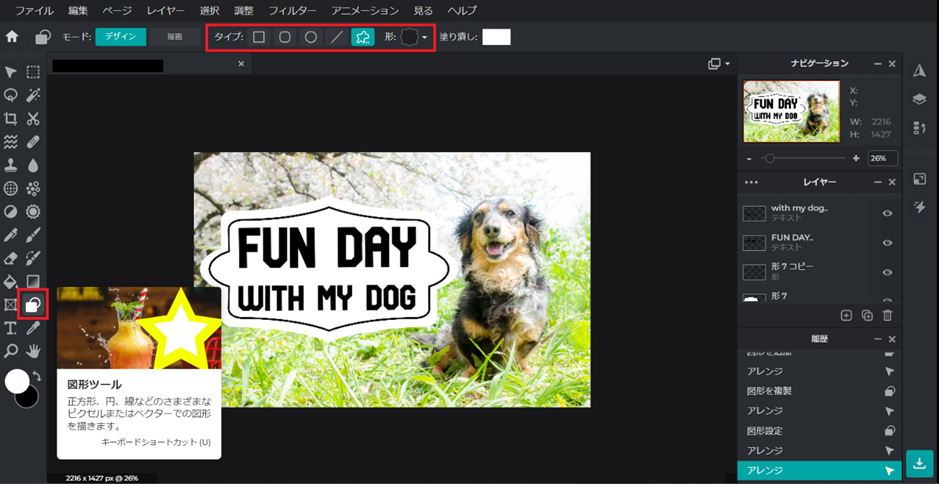This screenshot has width=939, height=484.
Task: Choose the rounded rectangle shape type
Action: (285, 37)
